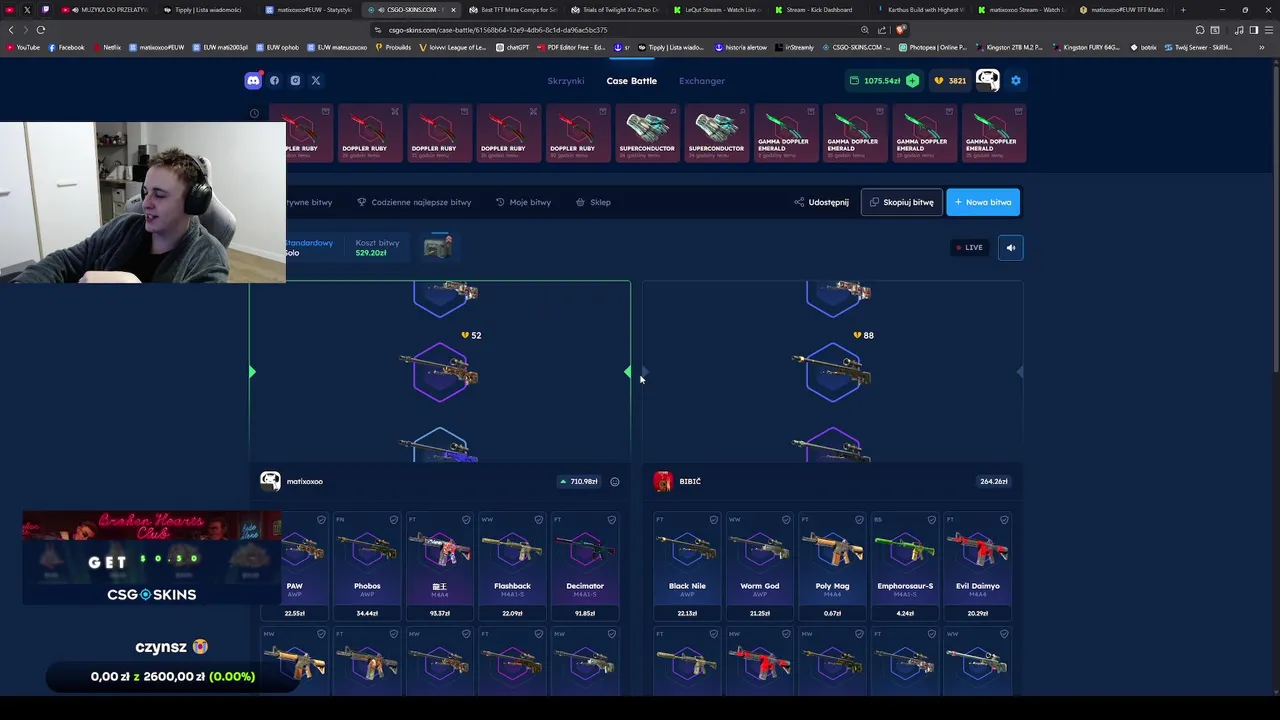Click the shield icon on Flashback card
This screenshot has width=1280, height=720.
[x=538, y=519]
